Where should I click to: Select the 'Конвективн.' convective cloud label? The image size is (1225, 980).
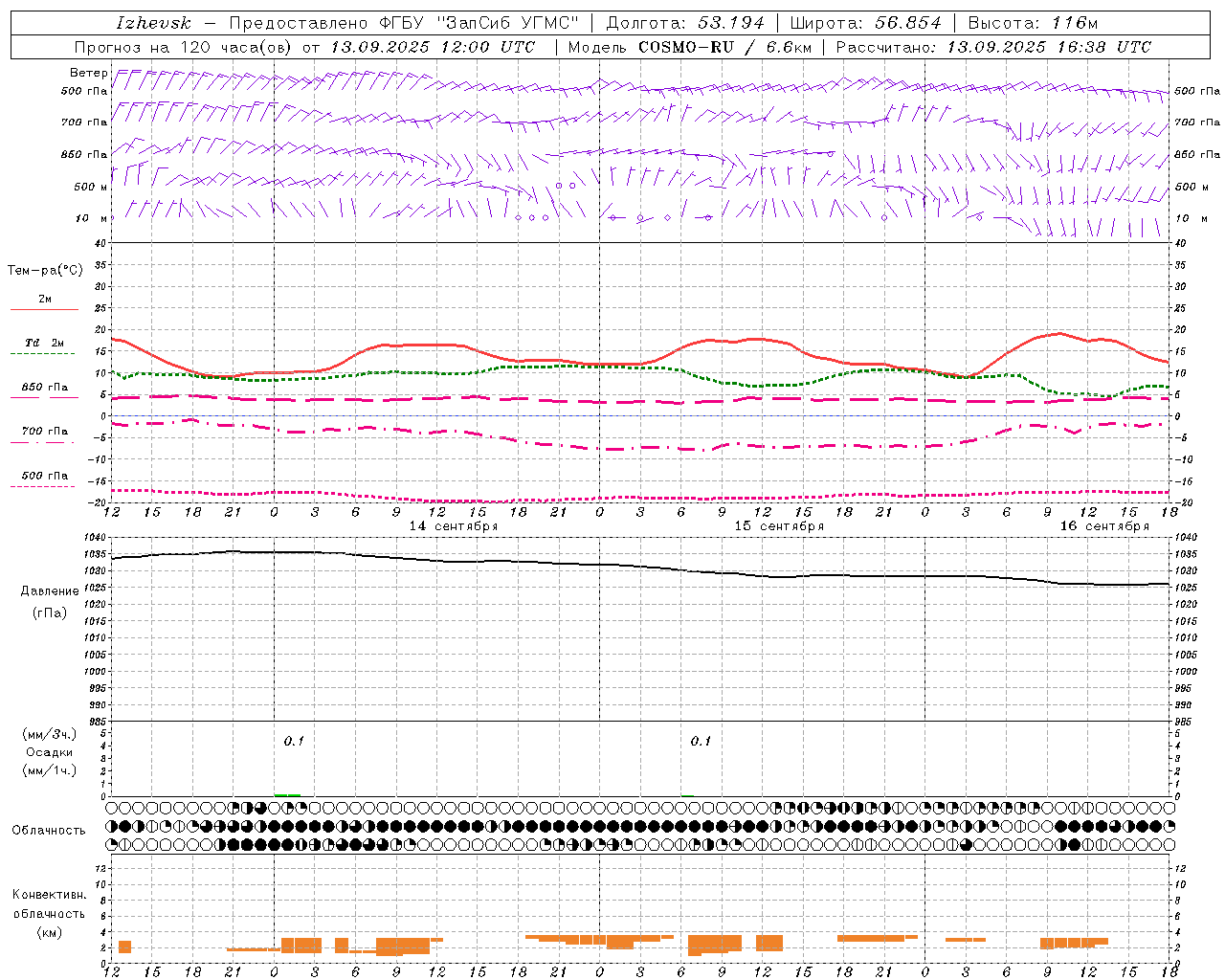click(49, 895)
